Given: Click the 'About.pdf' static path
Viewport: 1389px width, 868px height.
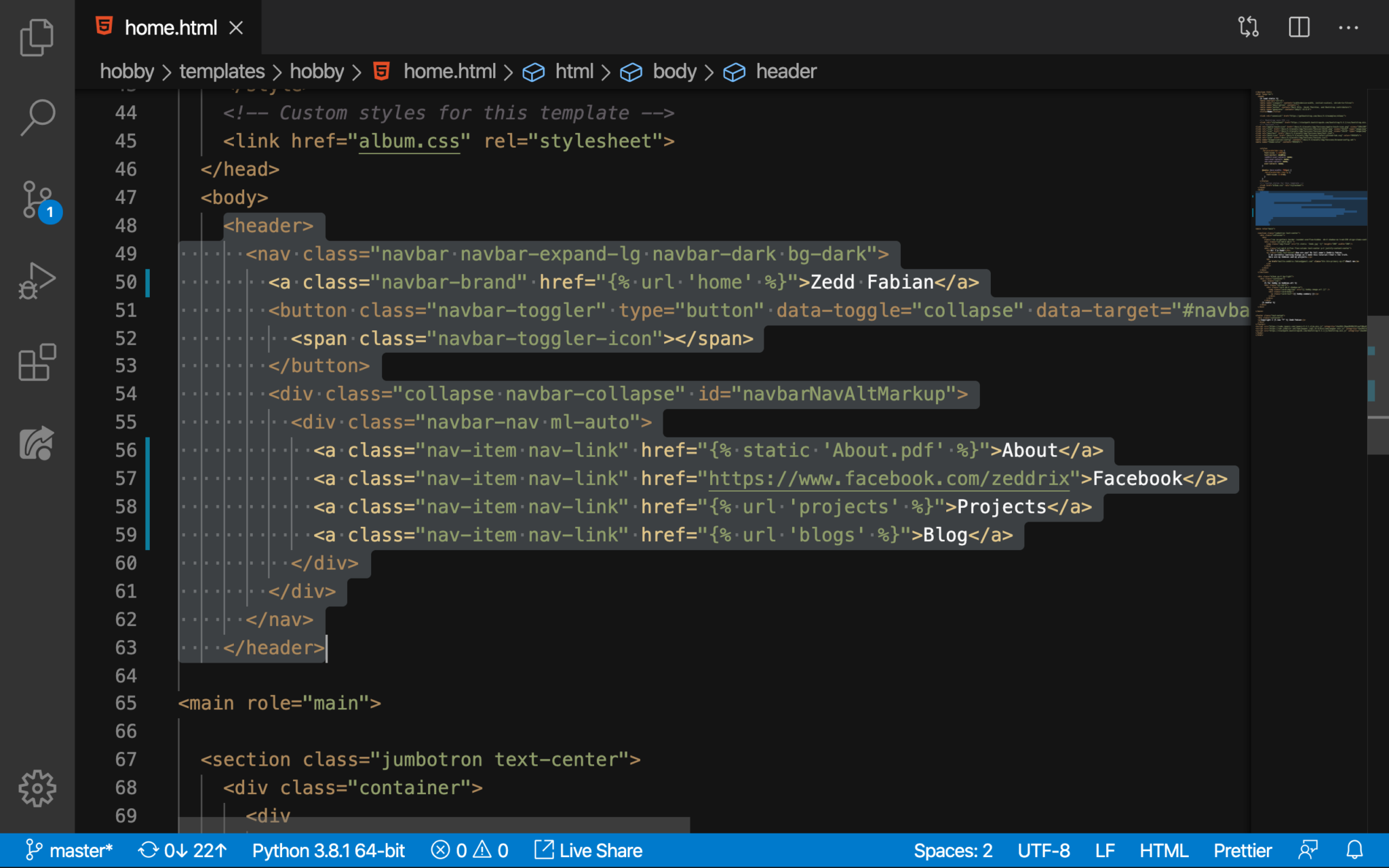Looking at the screenshot, I should (883, 450).
